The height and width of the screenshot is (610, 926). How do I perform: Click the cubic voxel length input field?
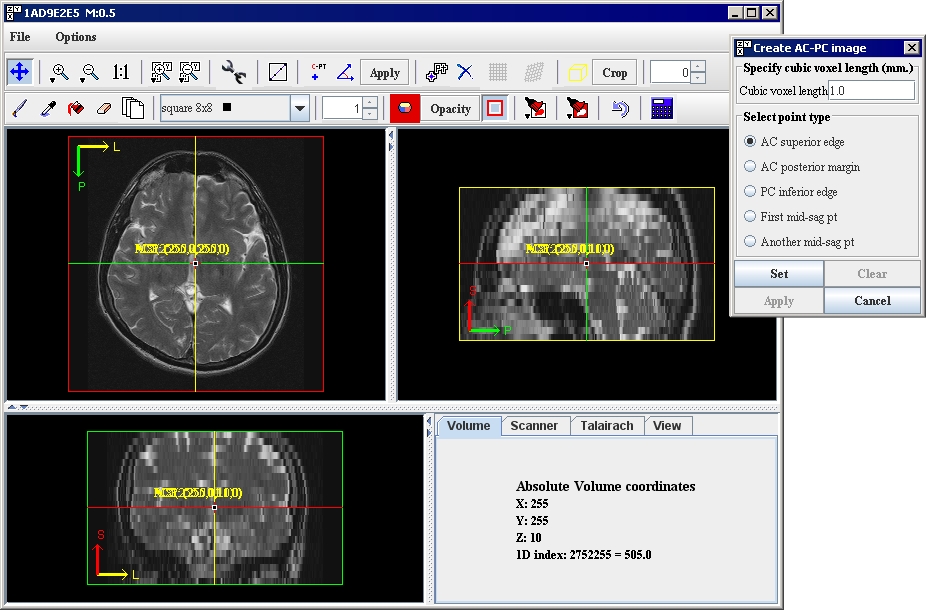point(871,91)
